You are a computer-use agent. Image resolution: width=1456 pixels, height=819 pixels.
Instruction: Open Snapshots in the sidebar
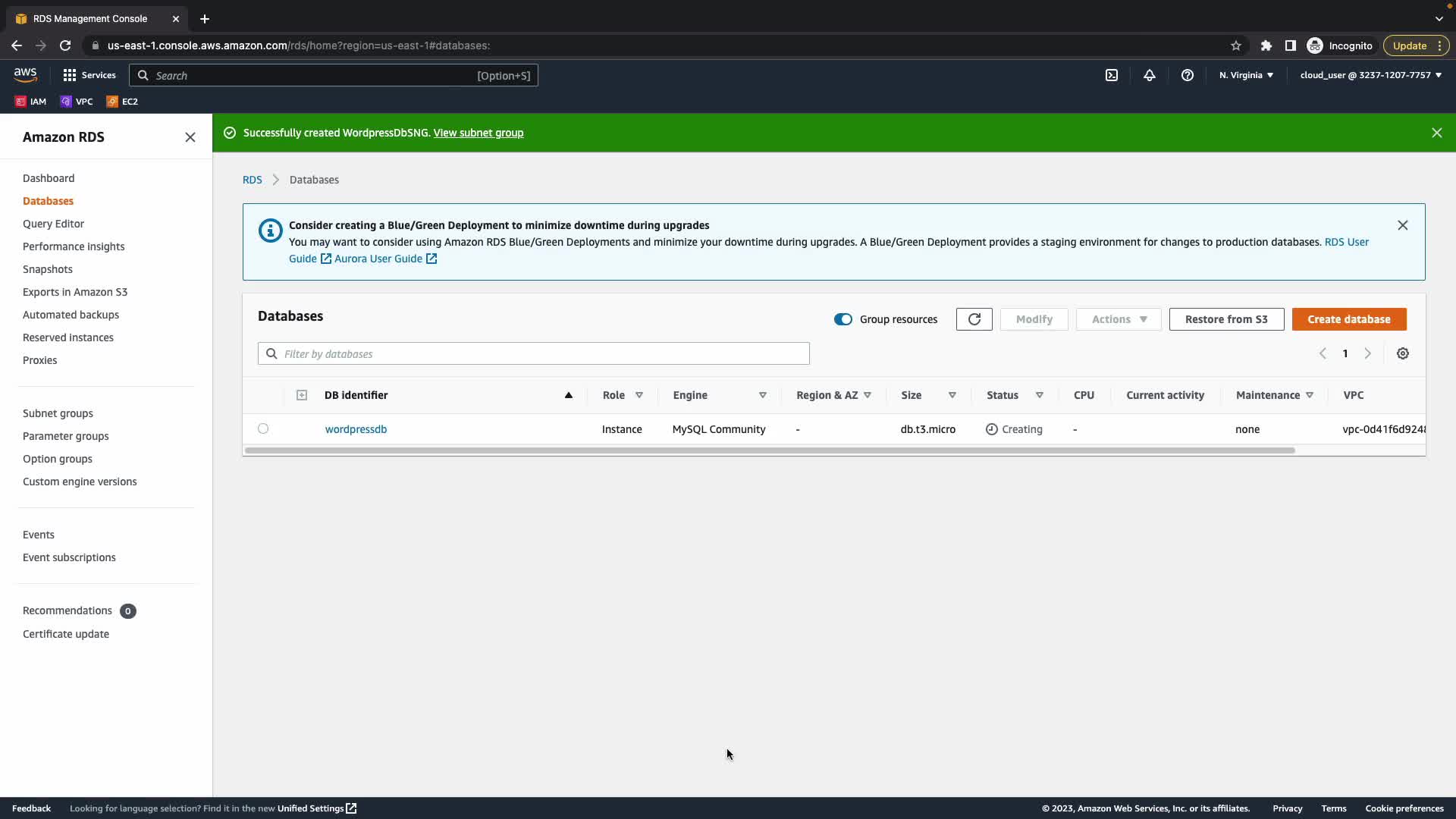(48, 269)
